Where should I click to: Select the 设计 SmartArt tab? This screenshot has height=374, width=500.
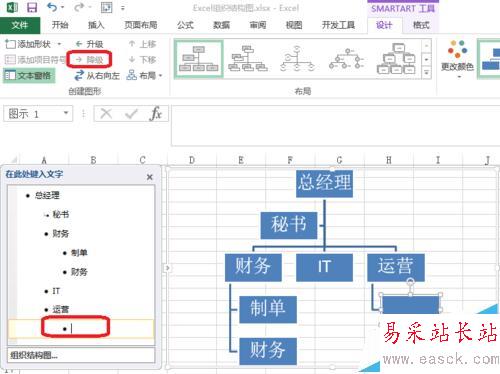384,25
